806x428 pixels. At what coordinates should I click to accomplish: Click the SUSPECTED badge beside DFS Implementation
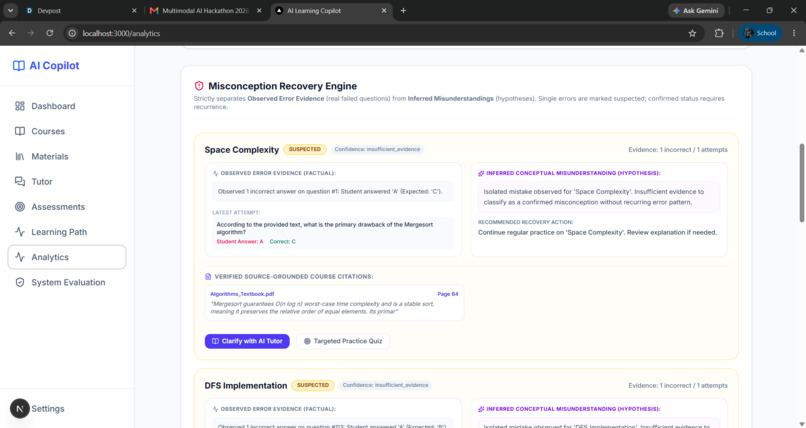(313, 385)
